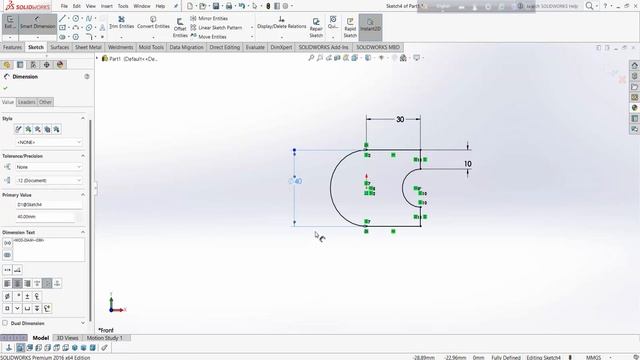This screenshot has height=360, width=640.
Task: Open the Edit menu
Action: 77,6
